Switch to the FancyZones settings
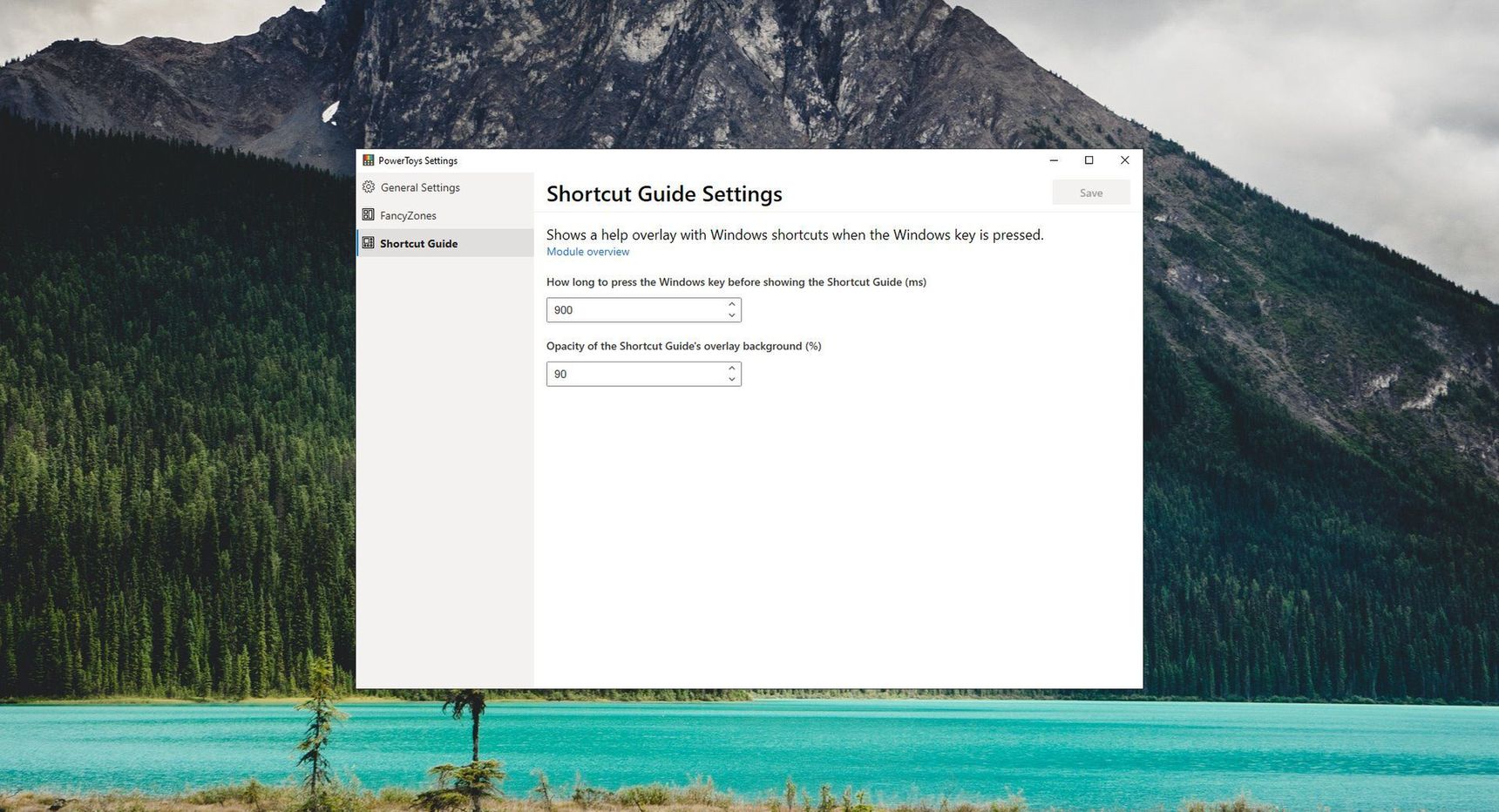Screen dimensions: 1499x812 [x=445, y=215]
